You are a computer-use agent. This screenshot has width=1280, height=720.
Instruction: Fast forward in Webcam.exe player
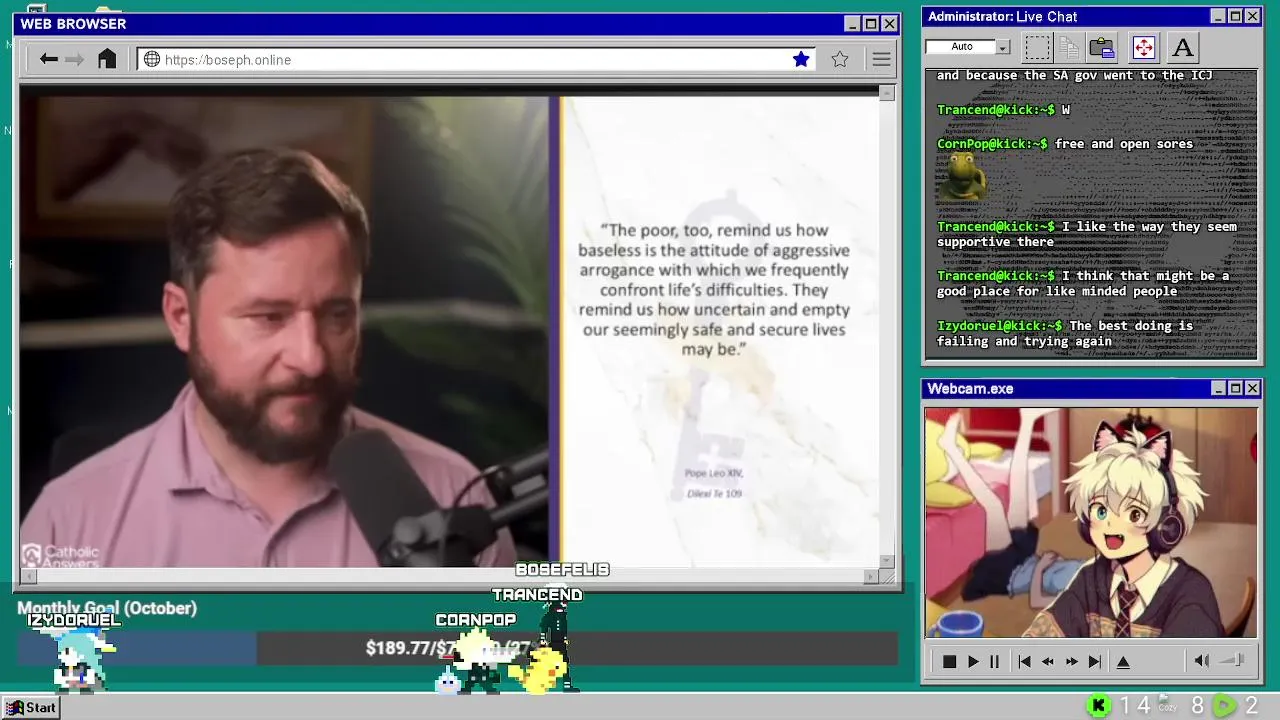pyautogui.click(x=1071, y=661)
